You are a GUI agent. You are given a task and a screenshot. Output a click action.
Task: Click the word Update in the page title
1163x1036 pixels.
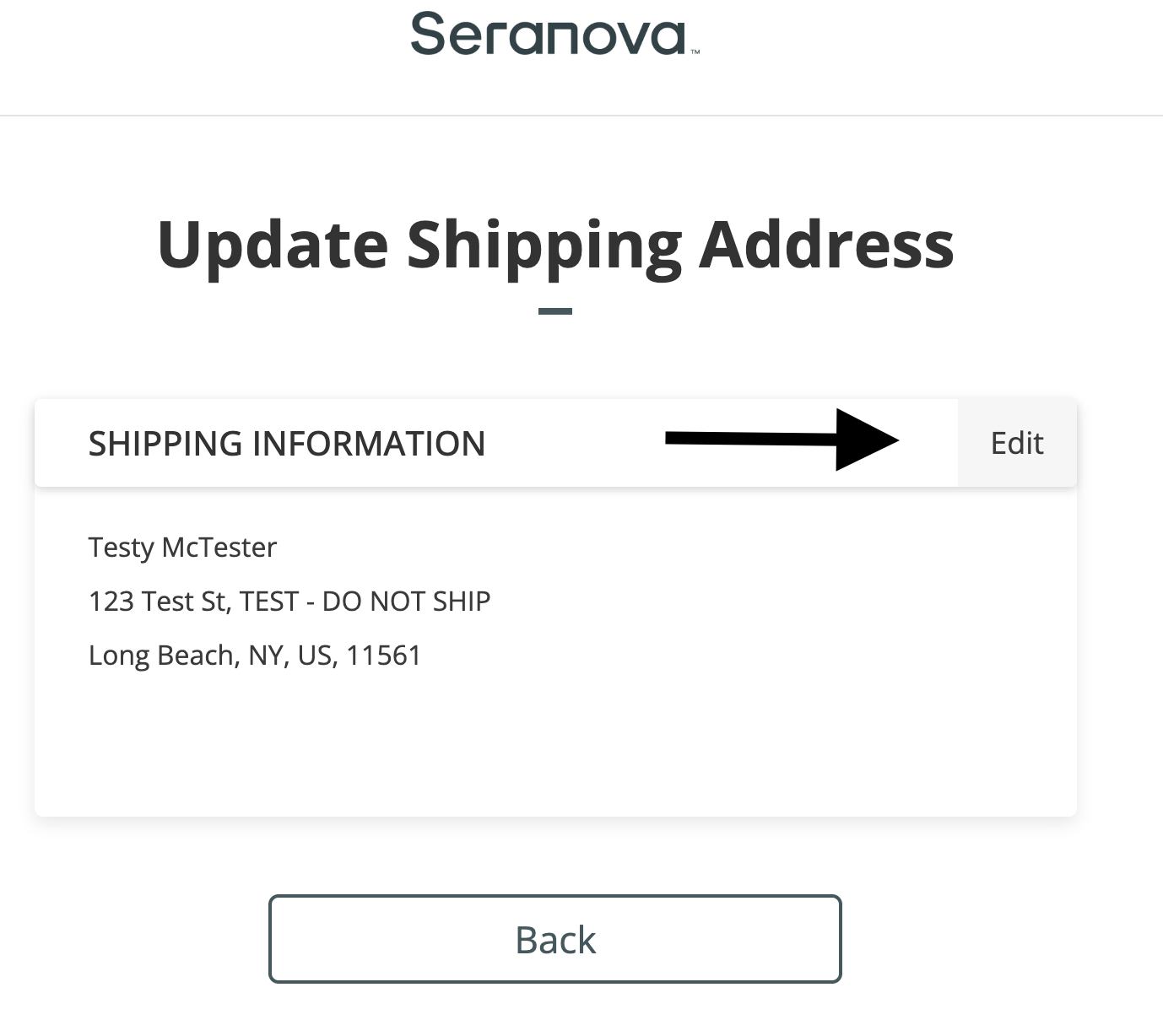coord(273,246)
